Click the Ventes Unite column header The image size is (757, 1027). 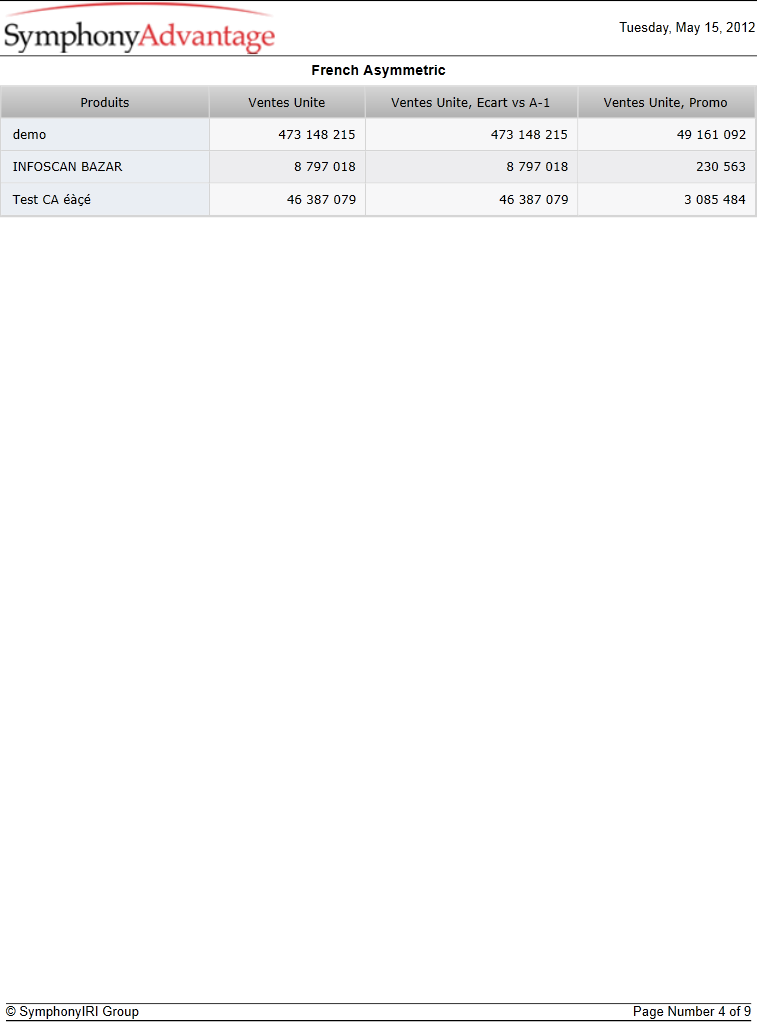[287, 102]
